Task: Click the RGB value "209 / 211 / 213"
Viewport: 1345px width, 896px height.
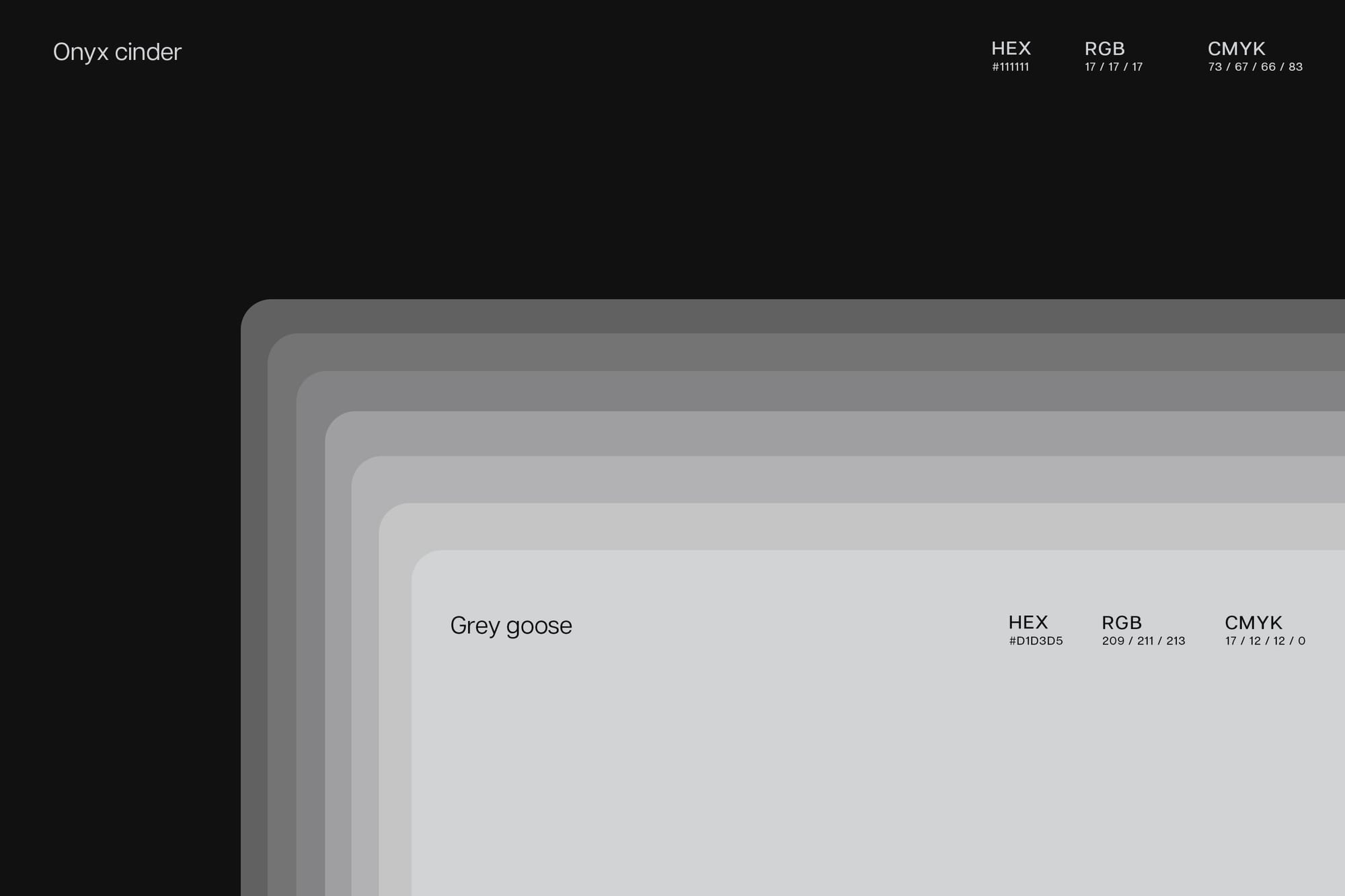Action: [1143, 641]
